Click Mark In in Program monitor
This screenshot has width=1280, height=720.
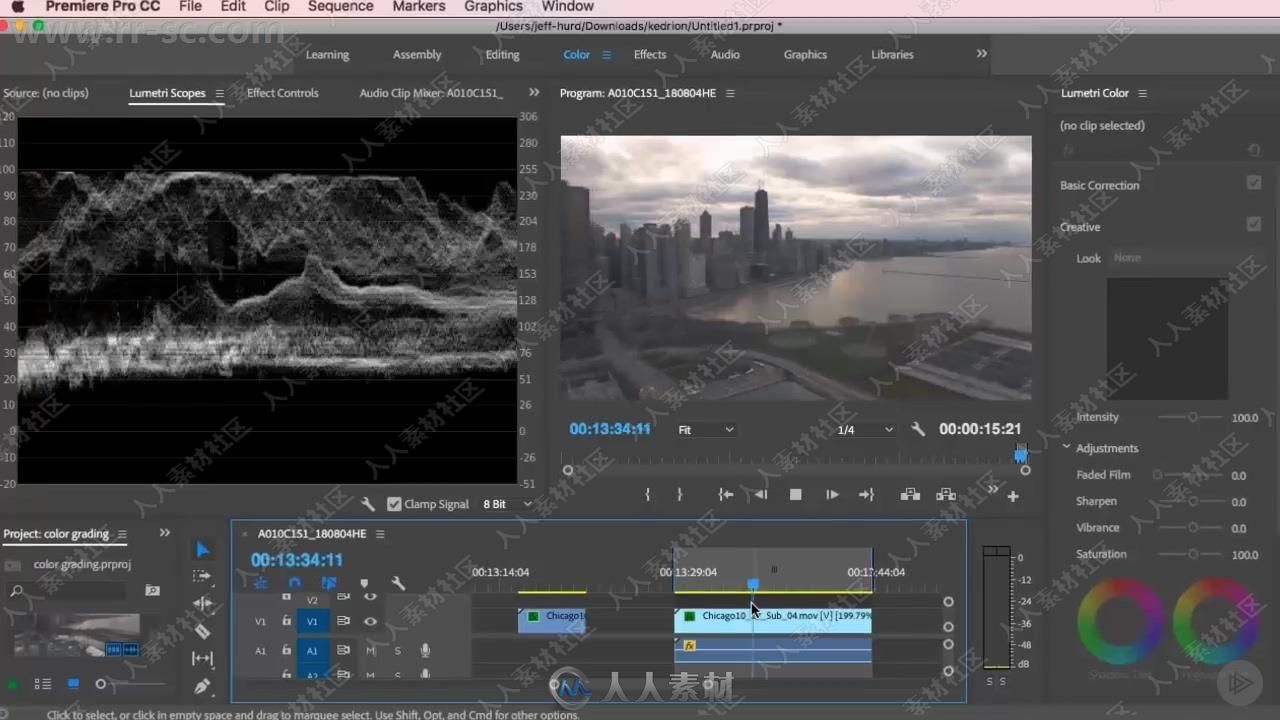pyautogui.click(x=648, y=494)
